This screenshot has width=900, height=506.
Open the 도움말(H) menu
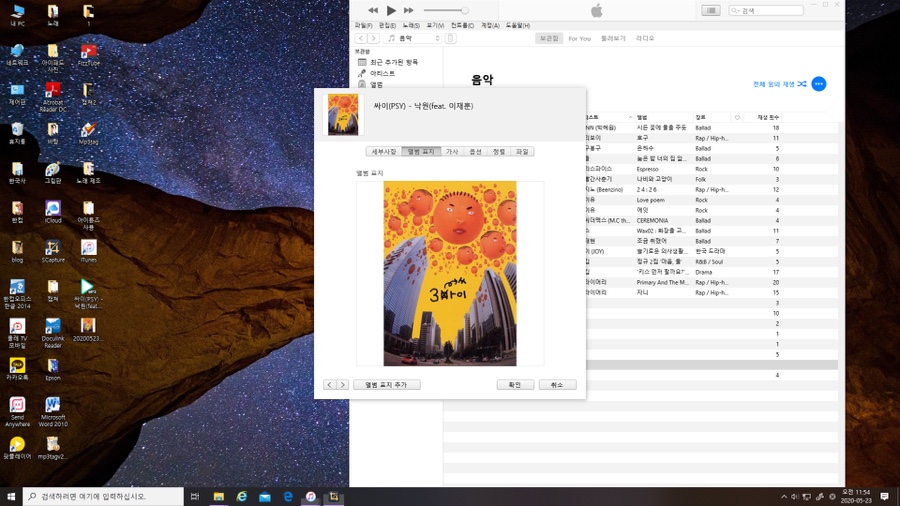click(x=518, y=25)
